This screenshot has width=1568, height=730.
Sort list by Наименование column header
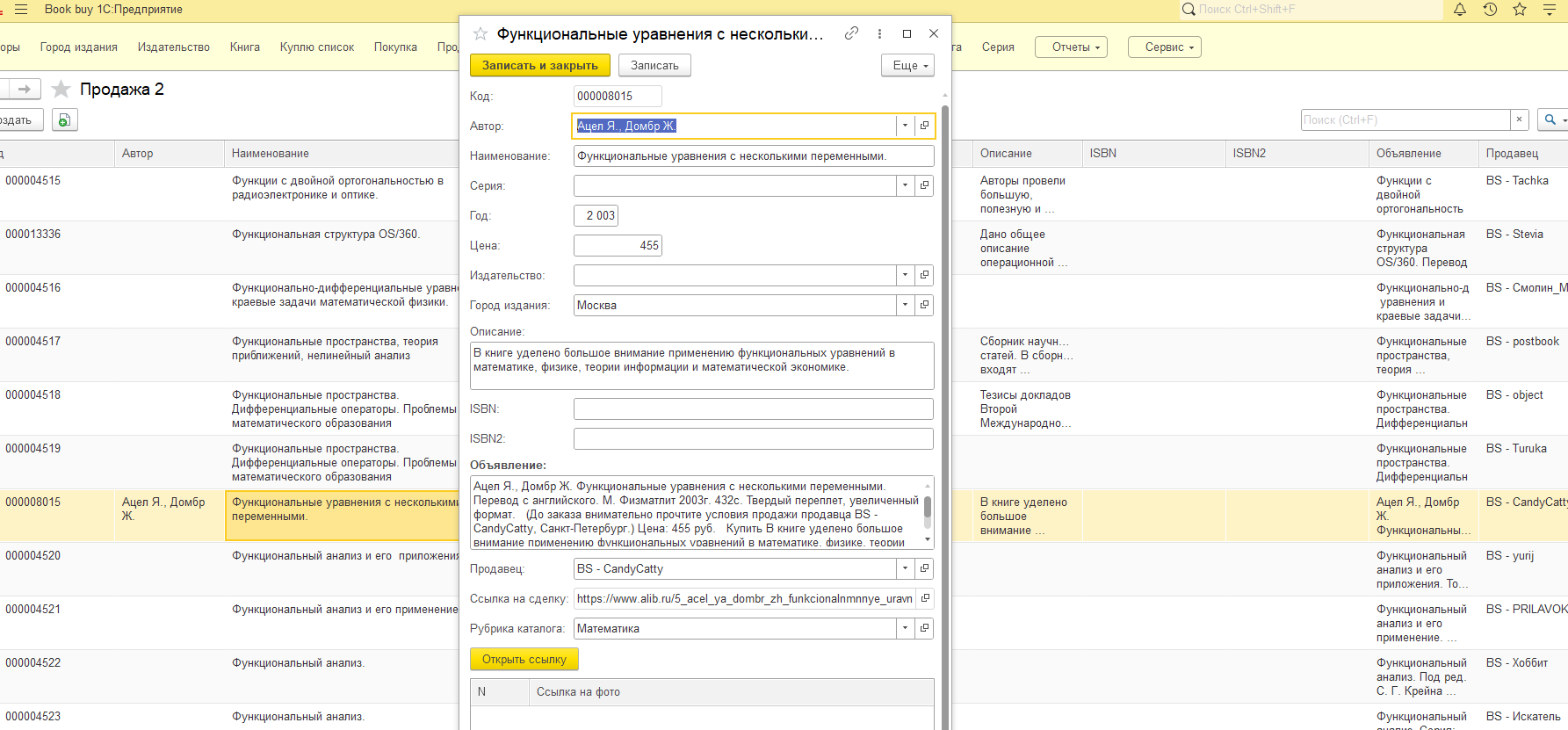[x=343, y=153]
